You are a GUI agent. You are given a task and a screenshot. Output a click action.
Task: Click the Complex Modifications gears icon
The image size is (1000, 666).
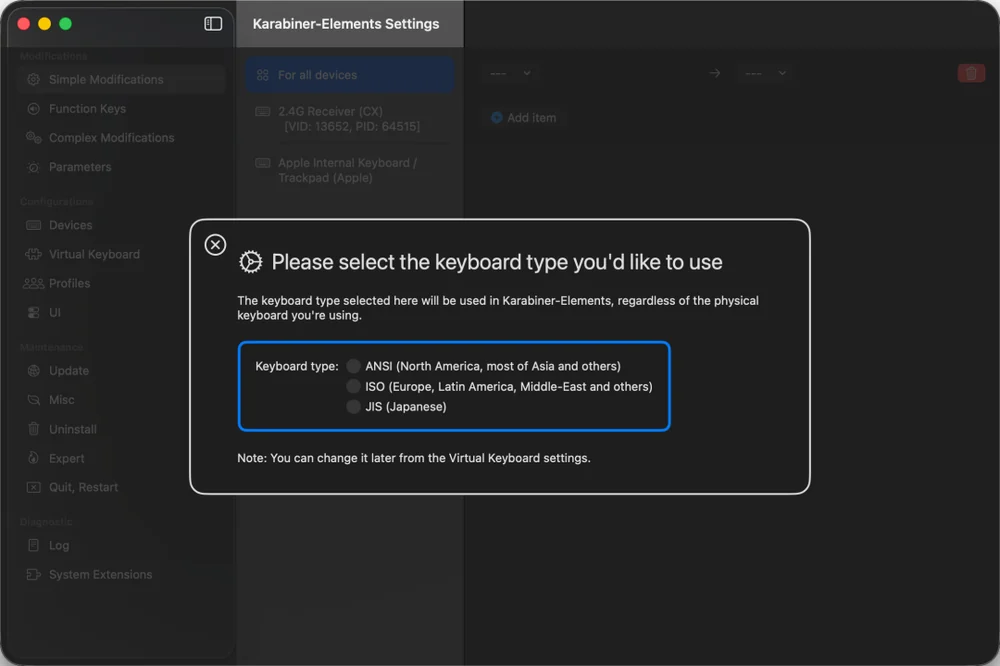coord(33,138)
